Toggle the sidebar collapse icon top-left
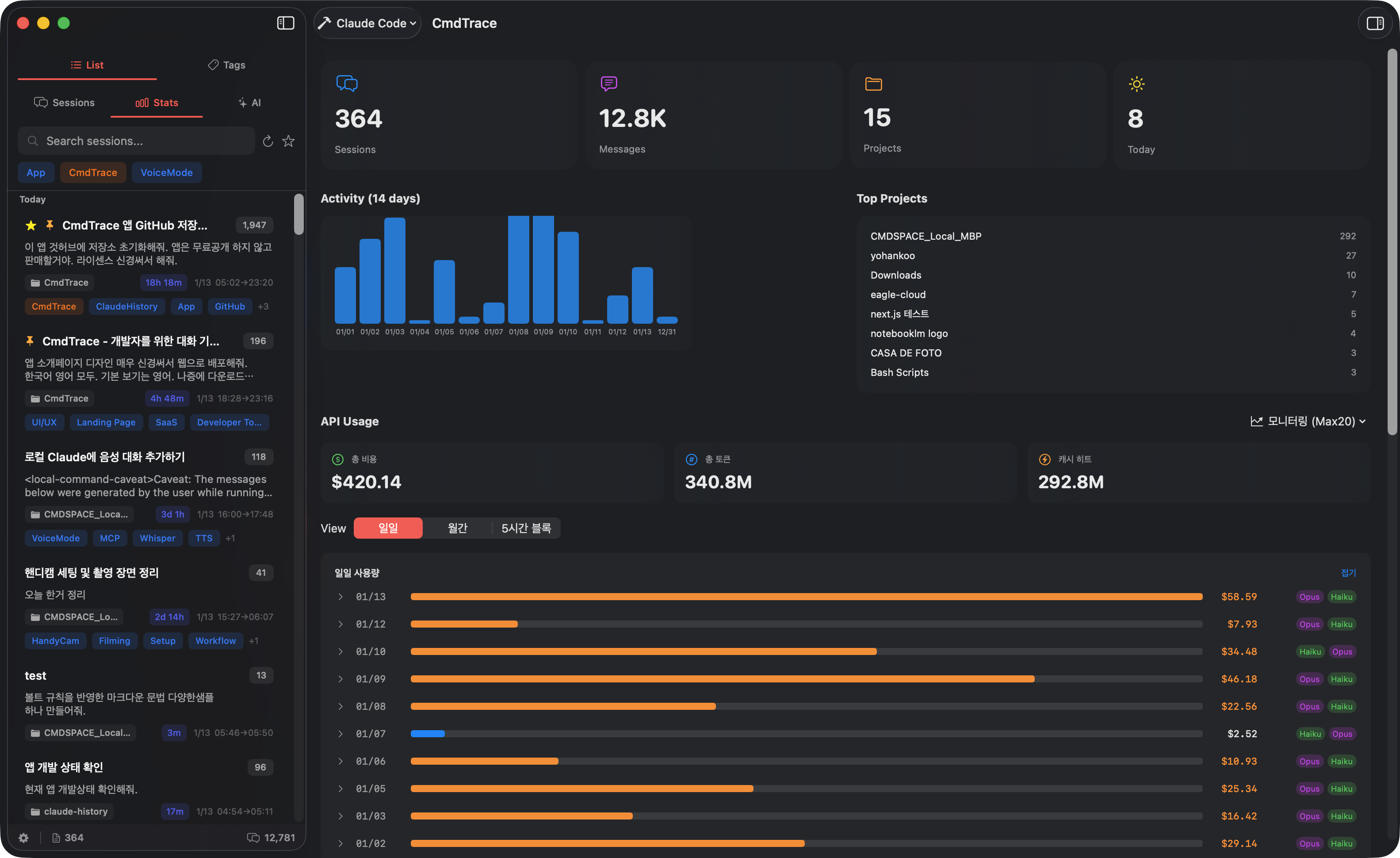Image resolution: width=1400 pixels, height=858 pixels. [286, 23]
